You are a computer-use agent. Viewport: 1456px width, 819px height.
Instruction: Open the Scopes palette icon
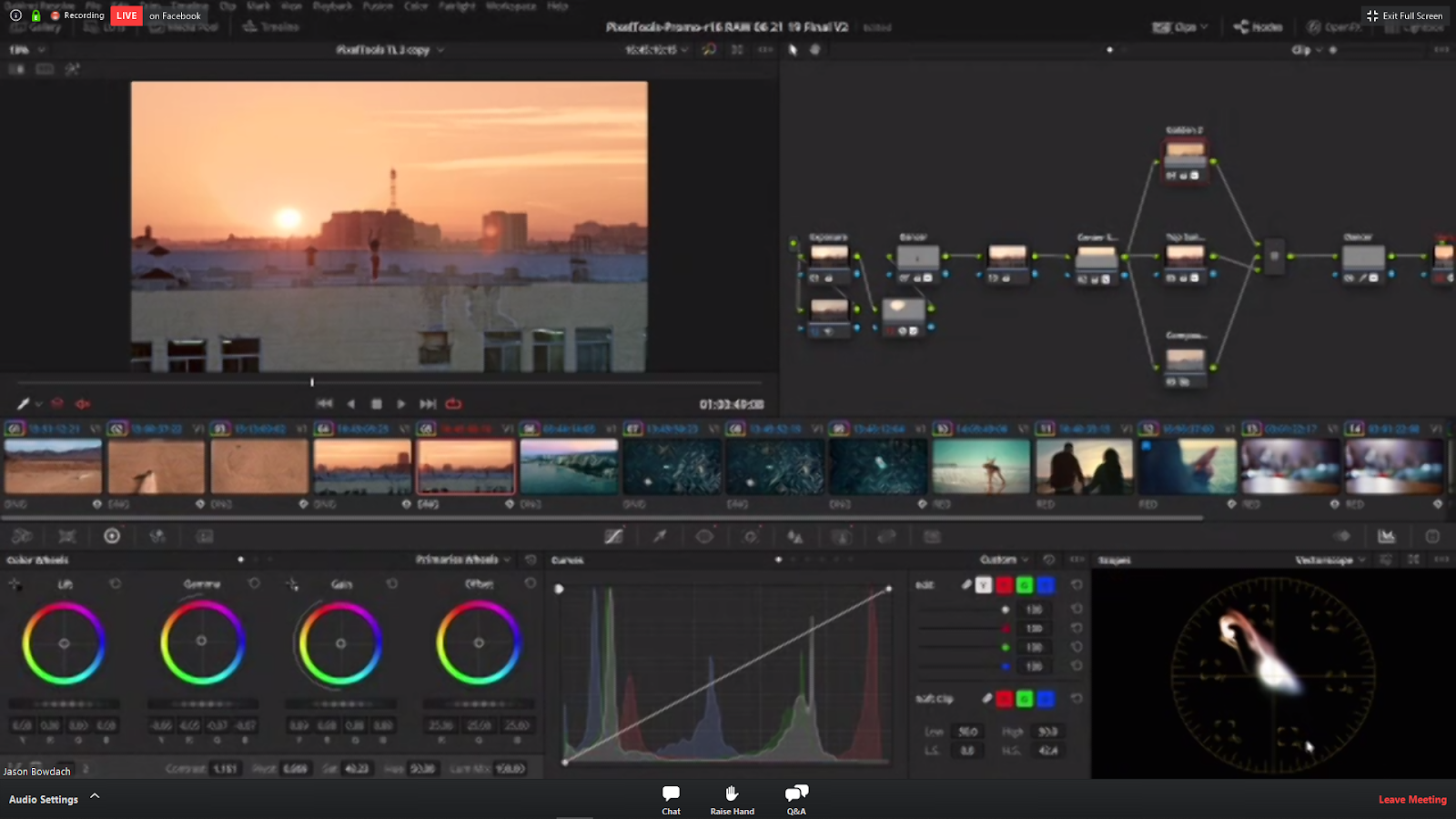[x=1386, y=537]
